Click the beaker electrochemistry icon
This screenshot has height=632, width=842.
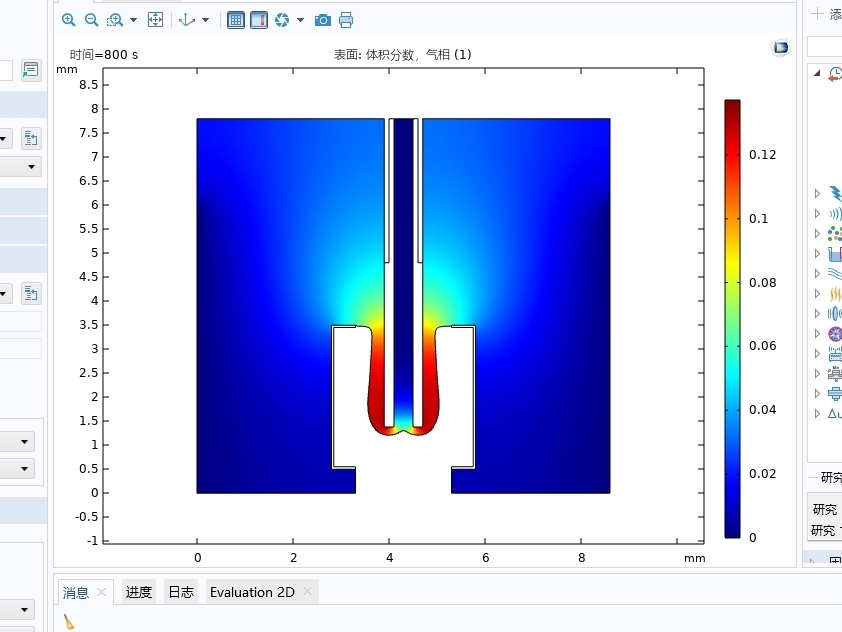pos(835,253)
